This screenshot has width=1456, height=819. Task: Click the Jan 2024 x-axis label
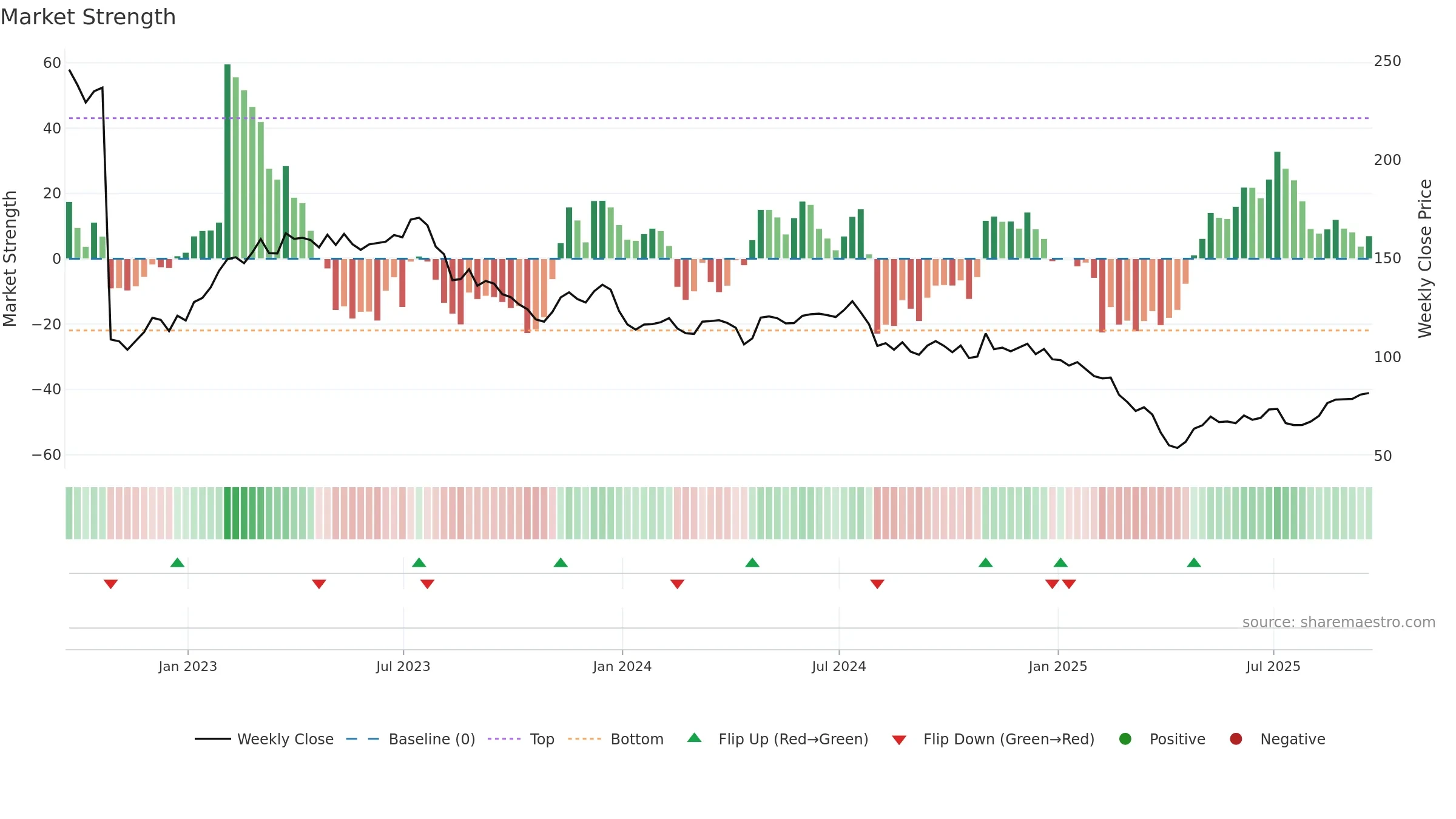click(x=622, y=666)
